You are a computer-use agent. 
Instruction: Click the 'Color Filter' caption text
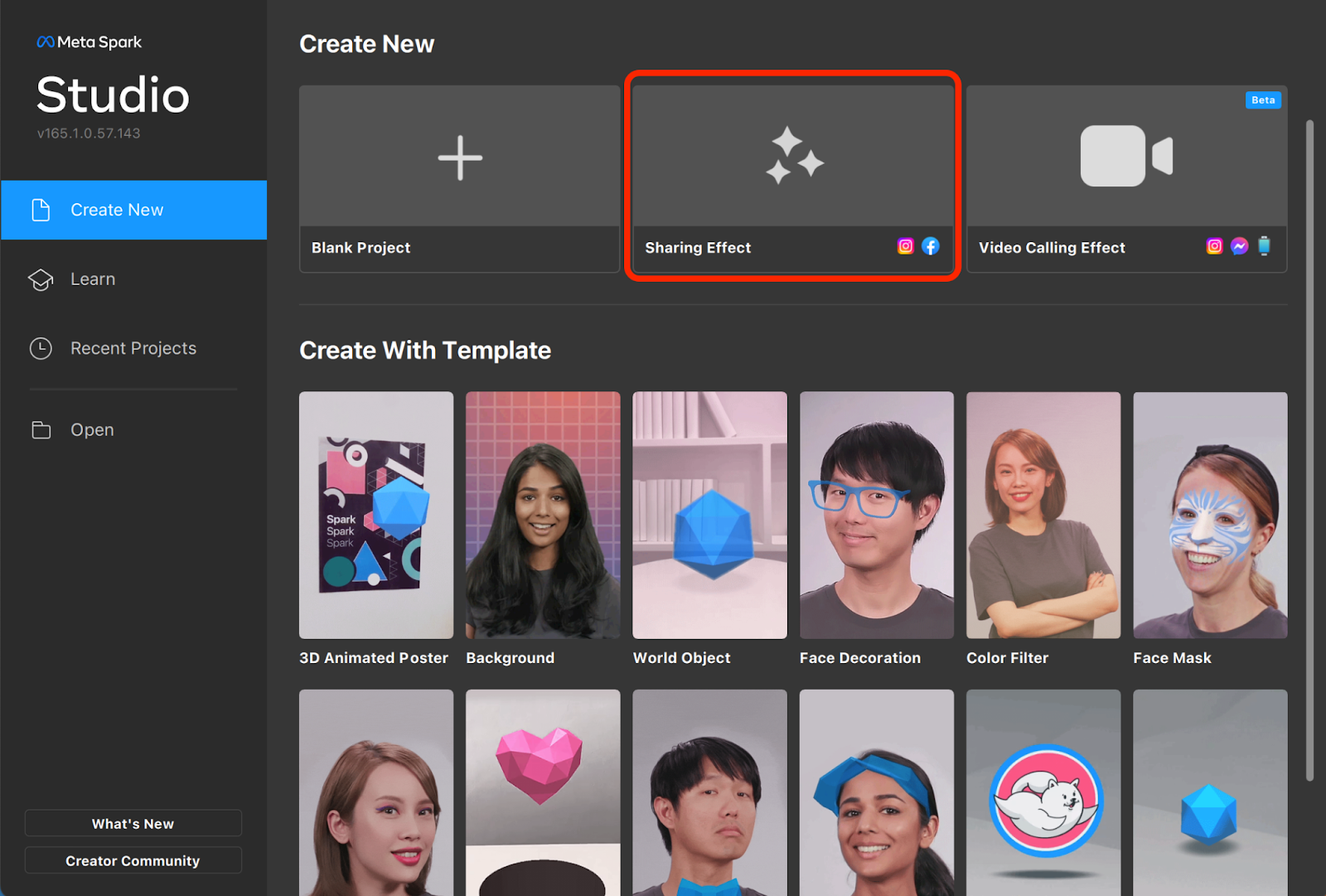[x=1008, y=658]
